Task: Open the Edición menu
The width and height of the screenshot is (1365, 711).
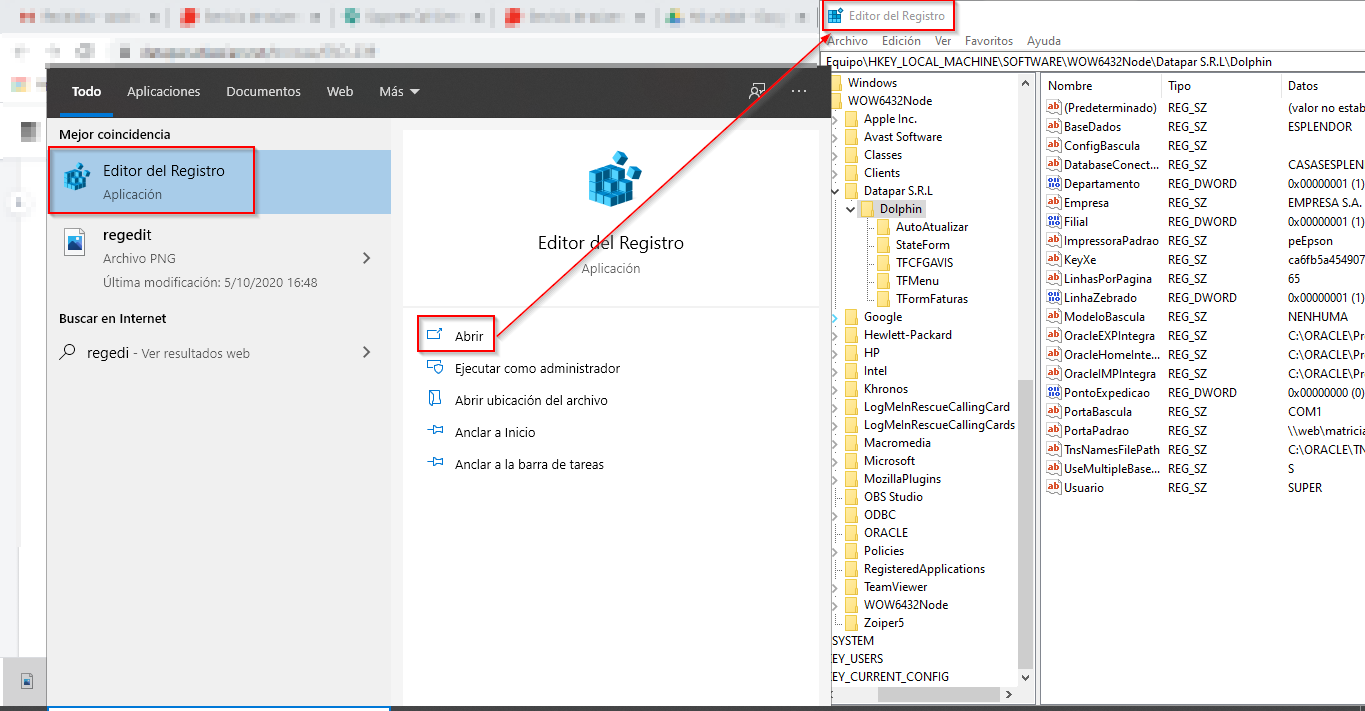Action: click(901, 41)
